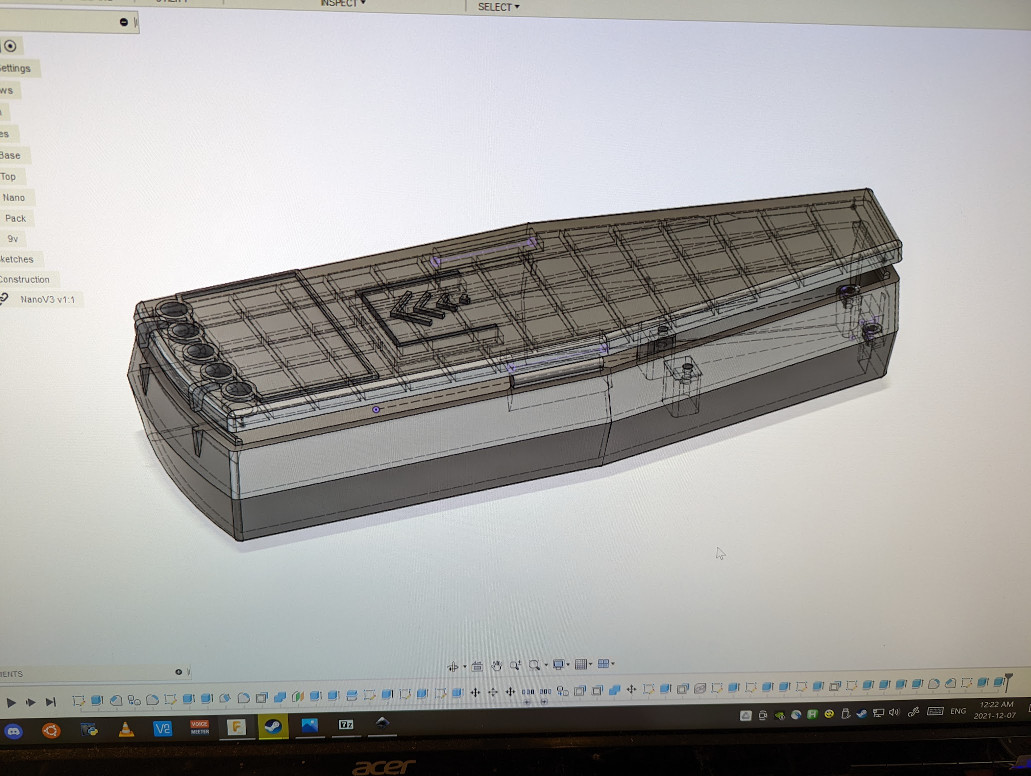Play the design timeline
Screen dimensions: 1031x776
(11, 702)
